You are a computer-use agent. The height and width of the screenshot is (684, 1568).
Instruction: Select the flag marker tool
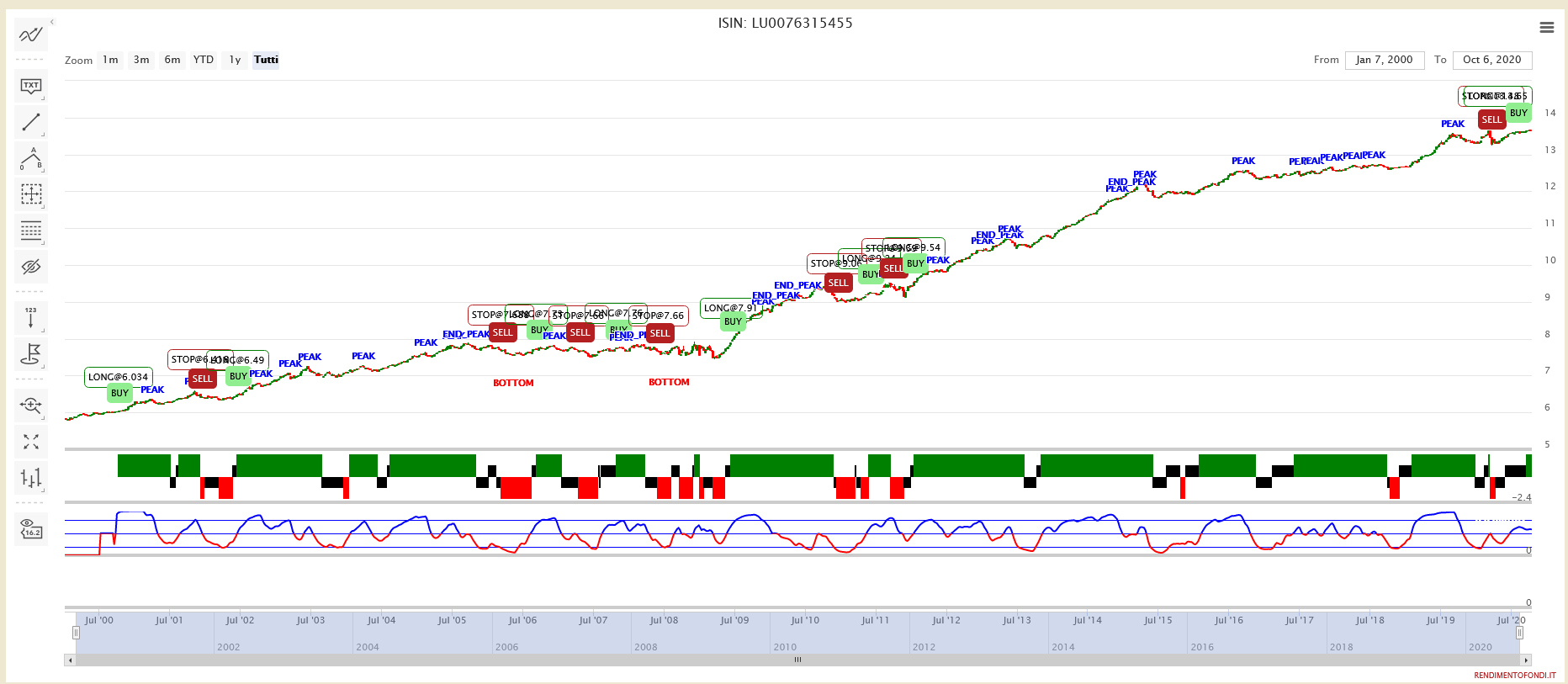pyautogui.click(x=31, y=354)
